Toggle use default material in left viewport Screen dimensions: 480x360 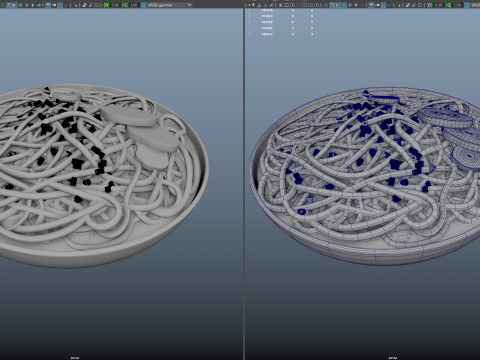(x=15, y=5)
